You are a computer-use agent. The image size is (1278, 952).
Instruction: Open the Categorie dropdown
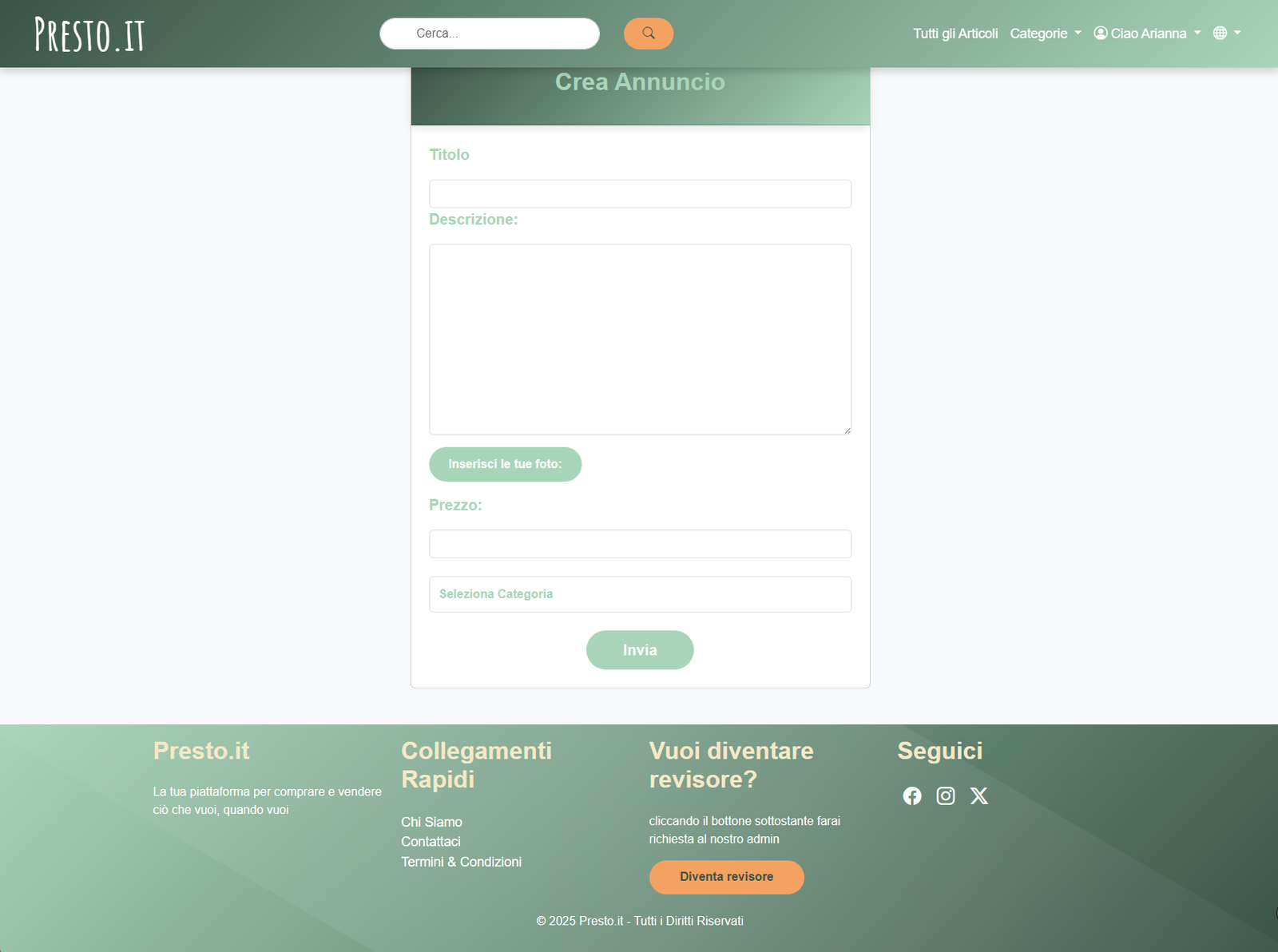(1045, 33)
